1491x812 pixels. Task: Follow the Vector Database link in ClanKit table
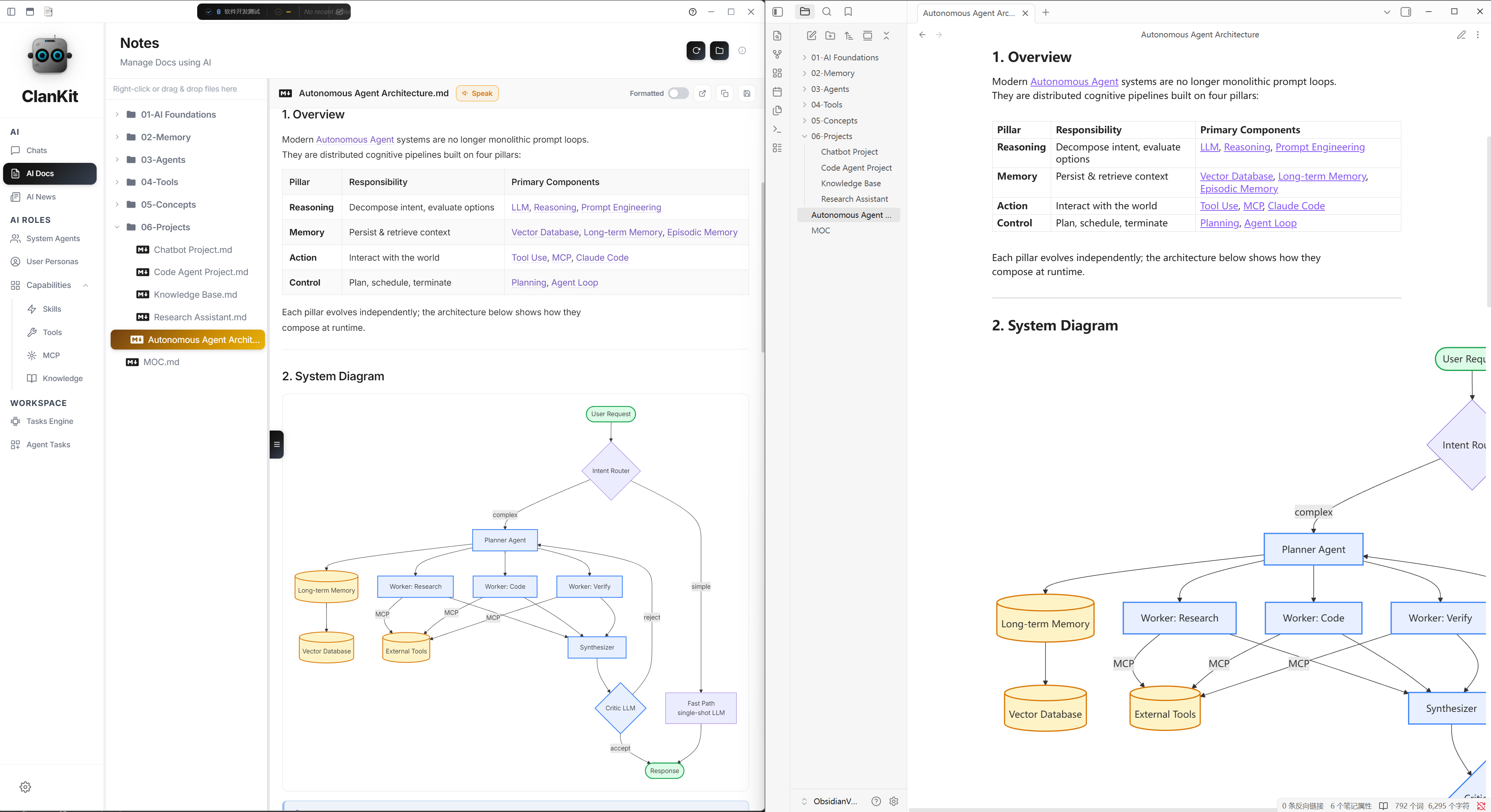pyautogui.click(x=545, y=232)
